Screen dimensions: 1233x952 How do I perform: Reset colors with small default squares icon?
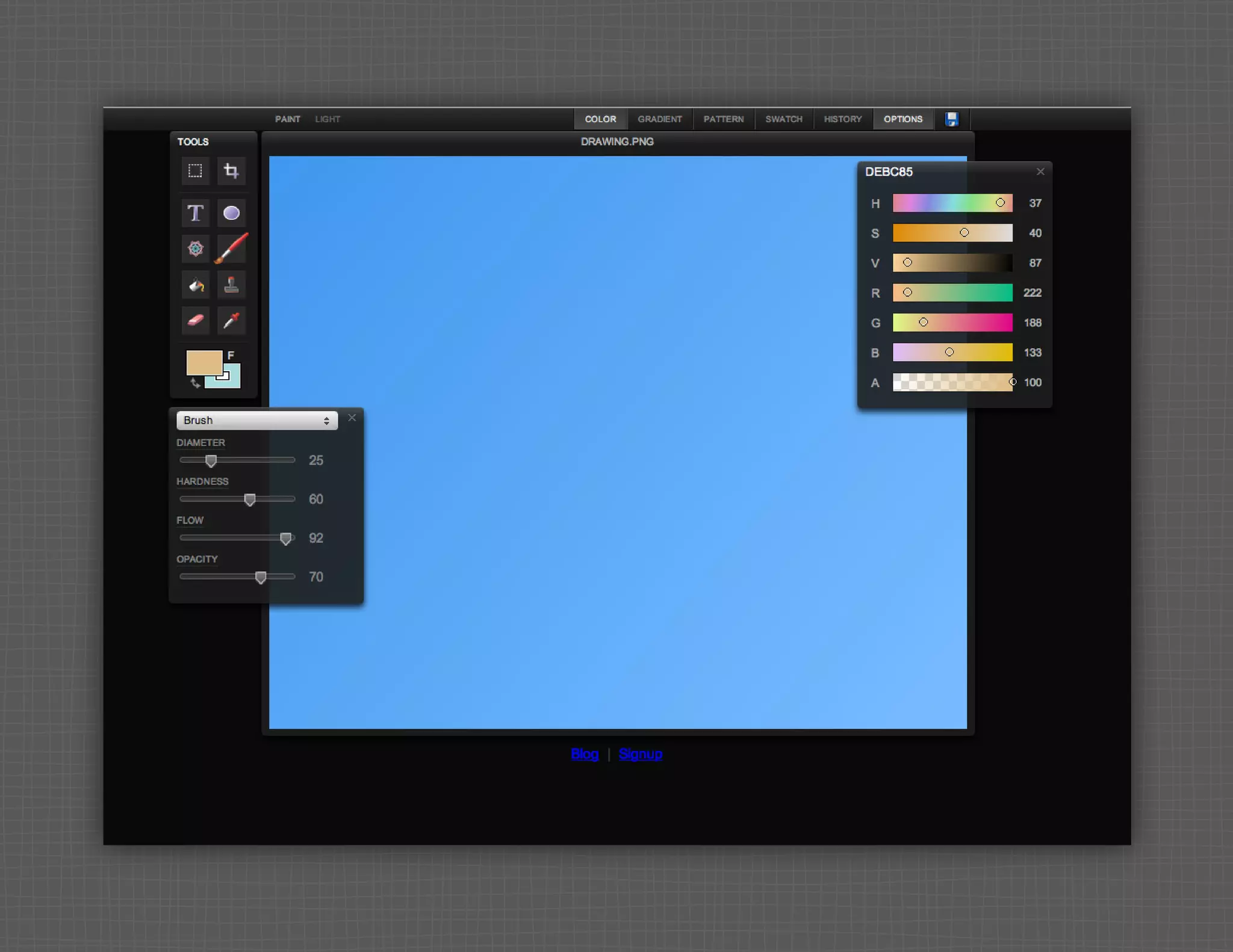[223, 376]
